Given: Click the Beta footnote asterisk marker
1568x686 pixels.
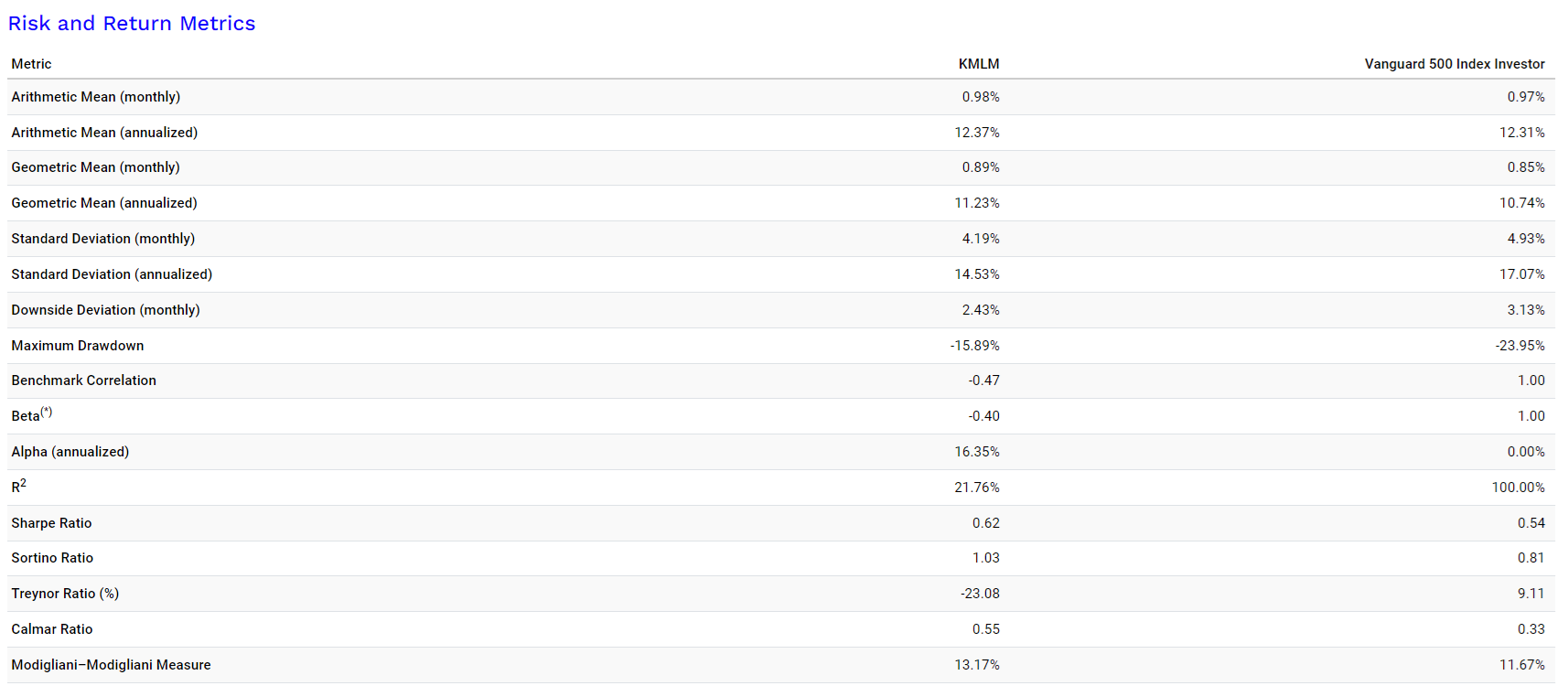Looking at the screenshot, I should [x=47, y=412].
